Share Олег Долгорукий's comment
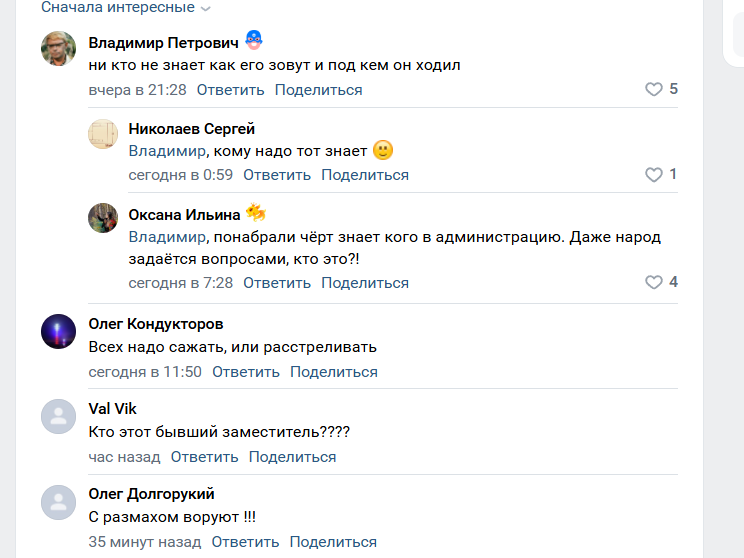 point(333,542)
